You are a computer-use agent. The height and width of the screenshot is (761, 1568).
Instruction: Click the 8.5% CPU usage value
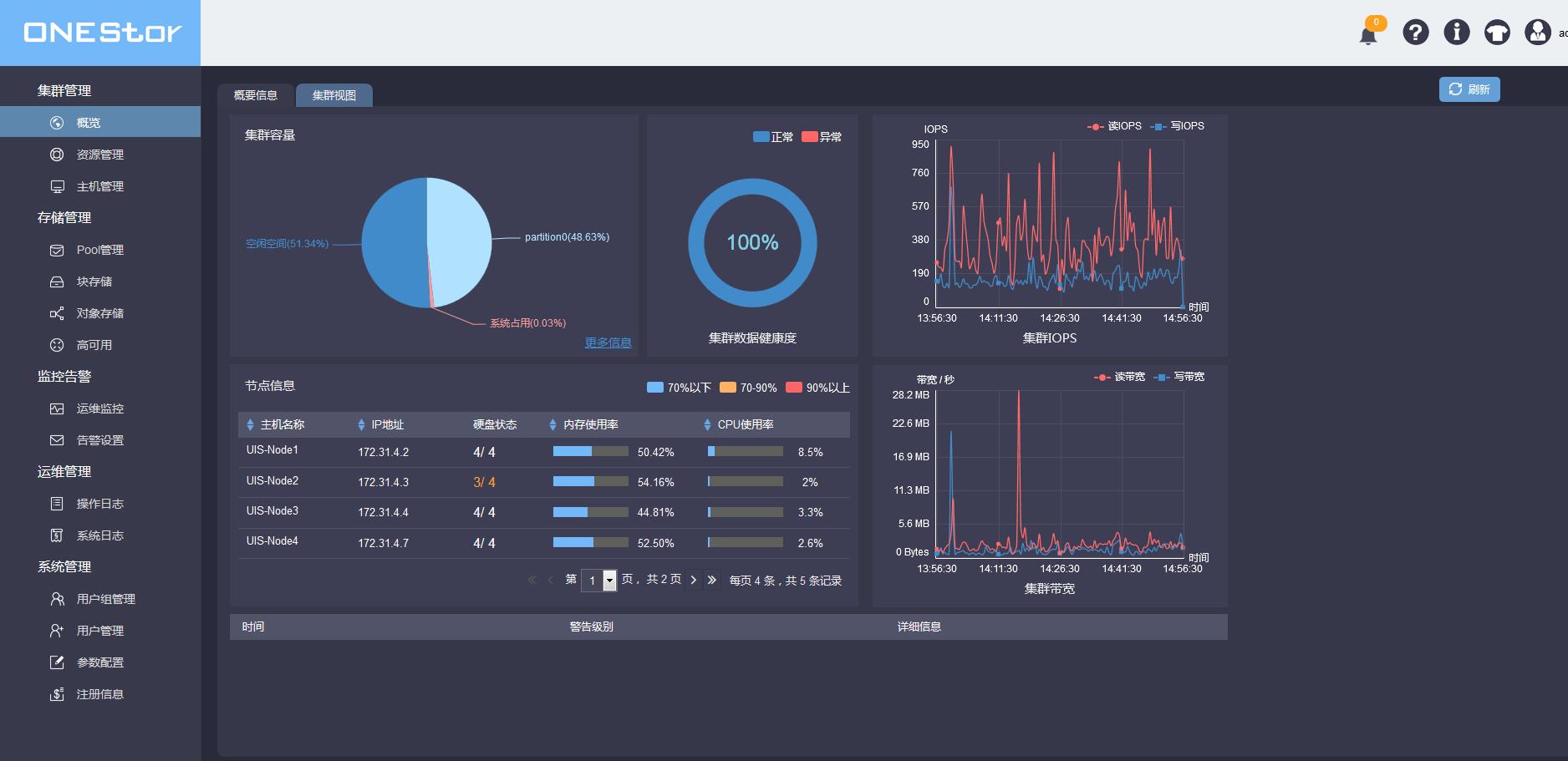point(811,453)
